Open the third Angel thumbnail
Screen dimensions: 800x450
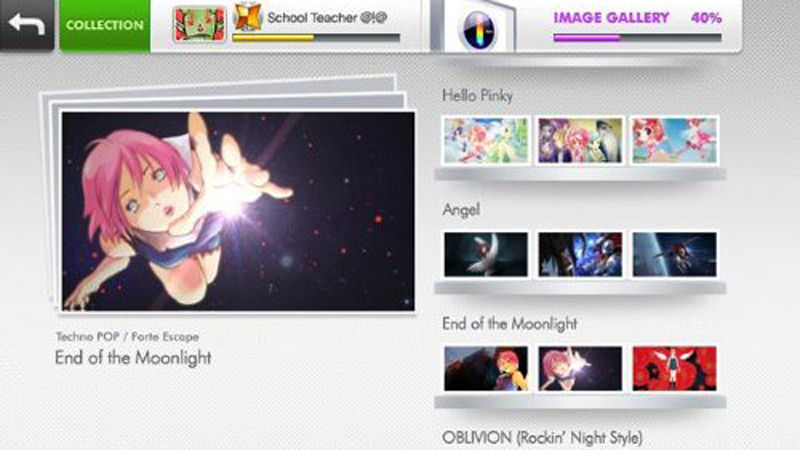point(674,255)
